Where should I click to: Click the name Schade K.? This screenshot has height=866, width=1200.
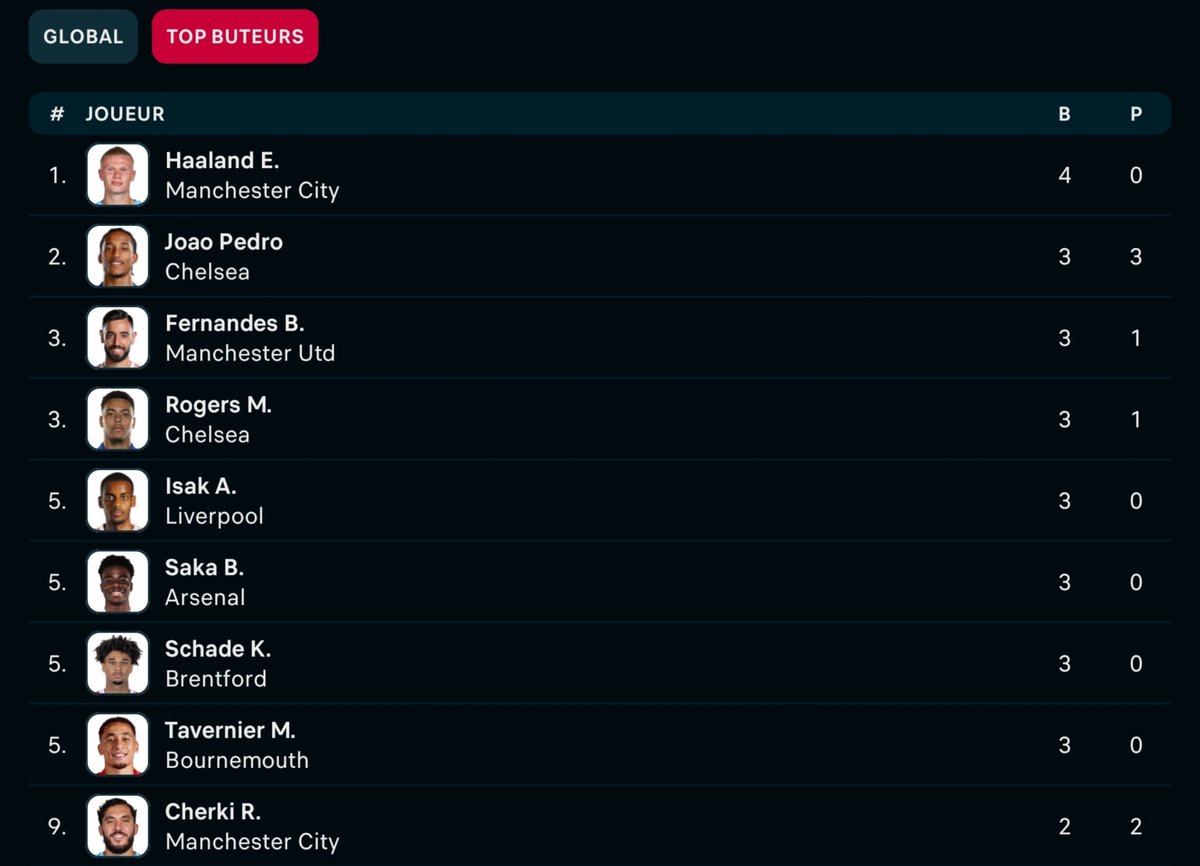click(x=218, y=649)
